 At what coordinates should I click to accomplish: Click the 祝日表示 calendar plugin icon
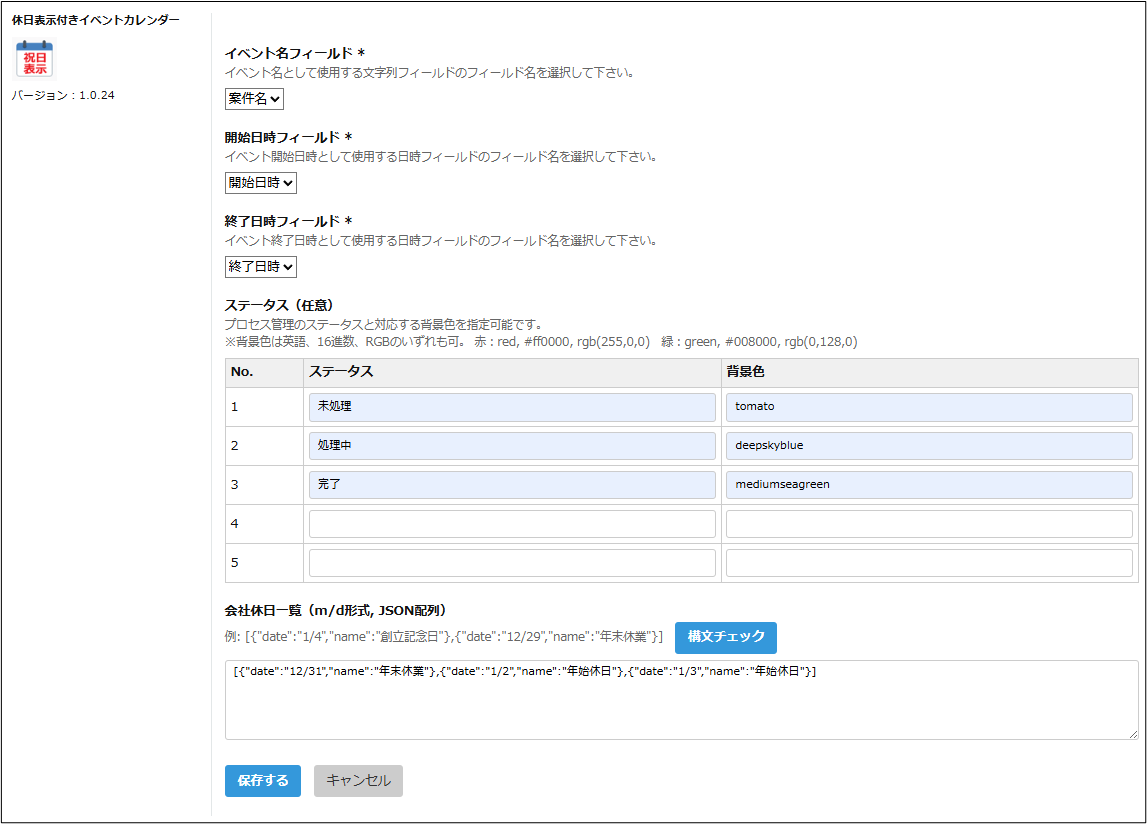(35, 60)
